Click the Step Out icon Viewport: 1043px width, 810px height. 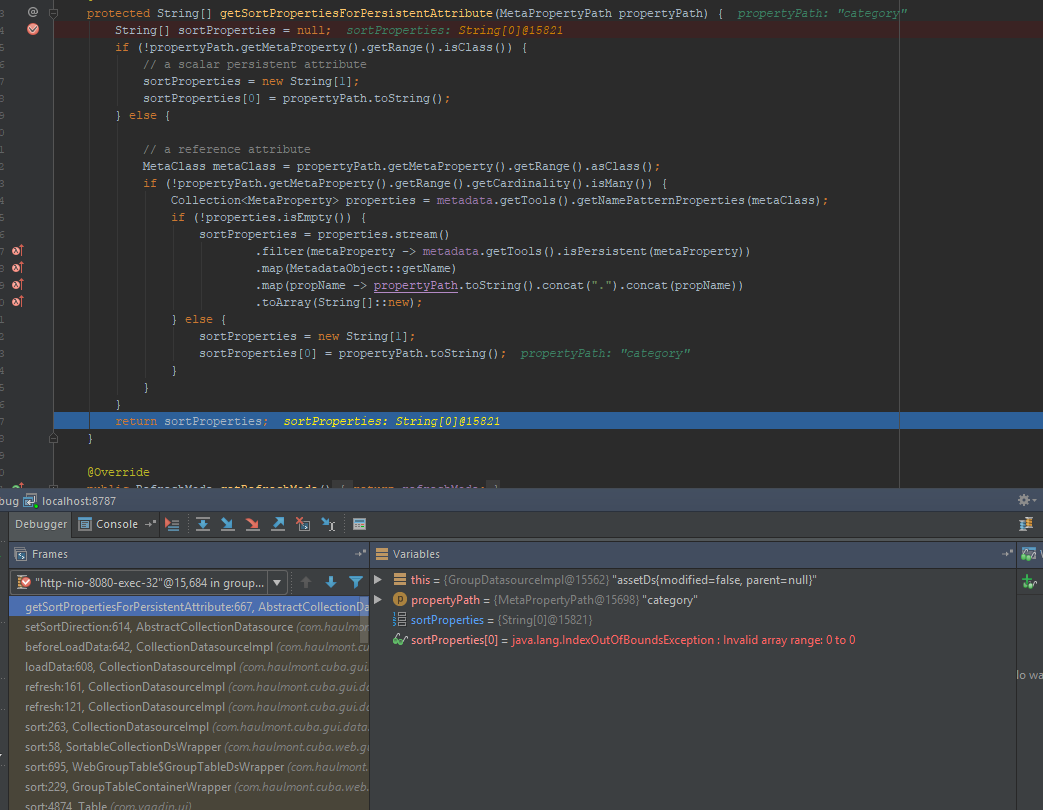278,525
